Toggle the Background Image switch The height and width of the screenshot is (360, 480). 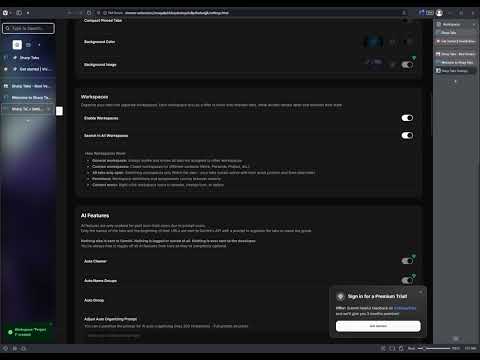pos(407,65)
